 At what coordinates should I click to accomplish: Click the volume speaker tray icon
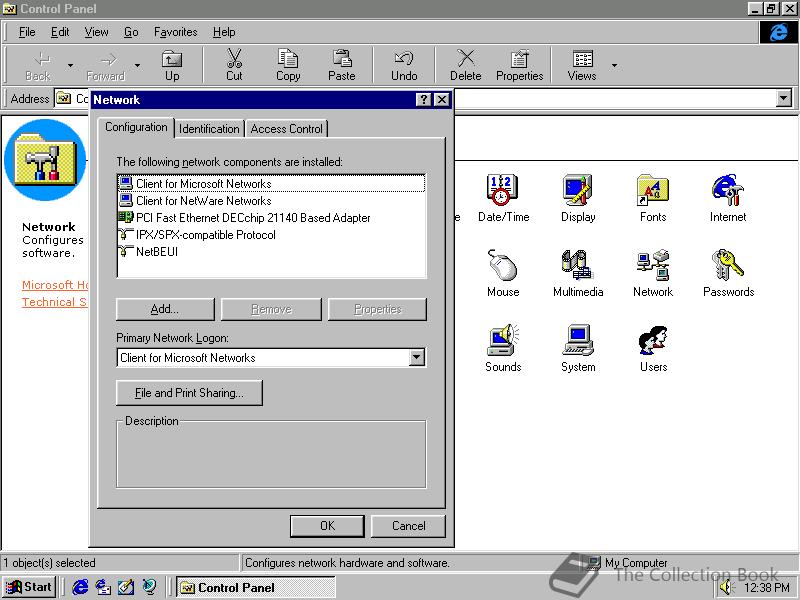click(x=726, y=588)
